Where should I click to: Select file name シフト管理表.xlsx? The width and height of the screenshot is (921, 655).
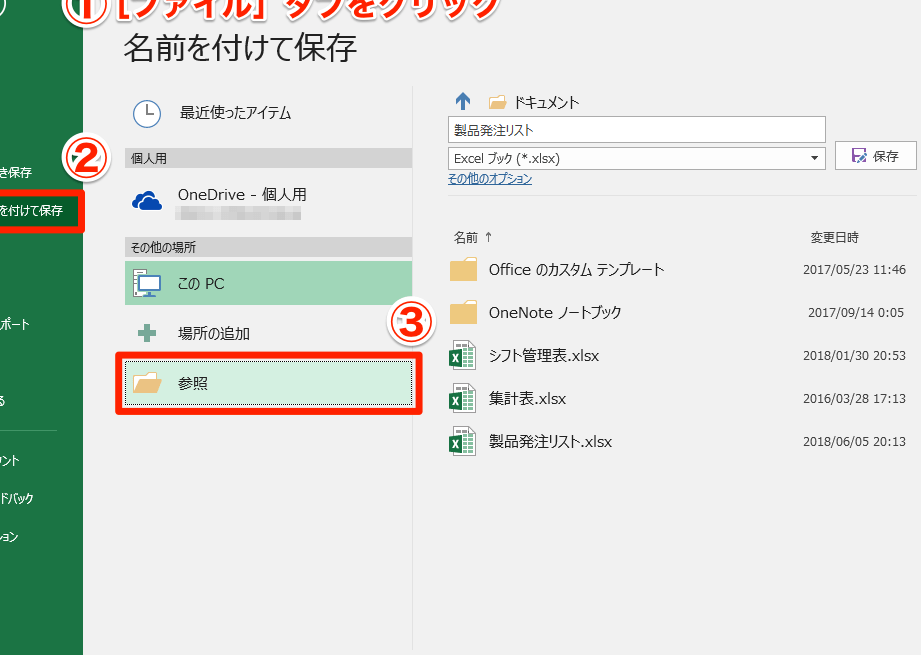click(544, 355)
